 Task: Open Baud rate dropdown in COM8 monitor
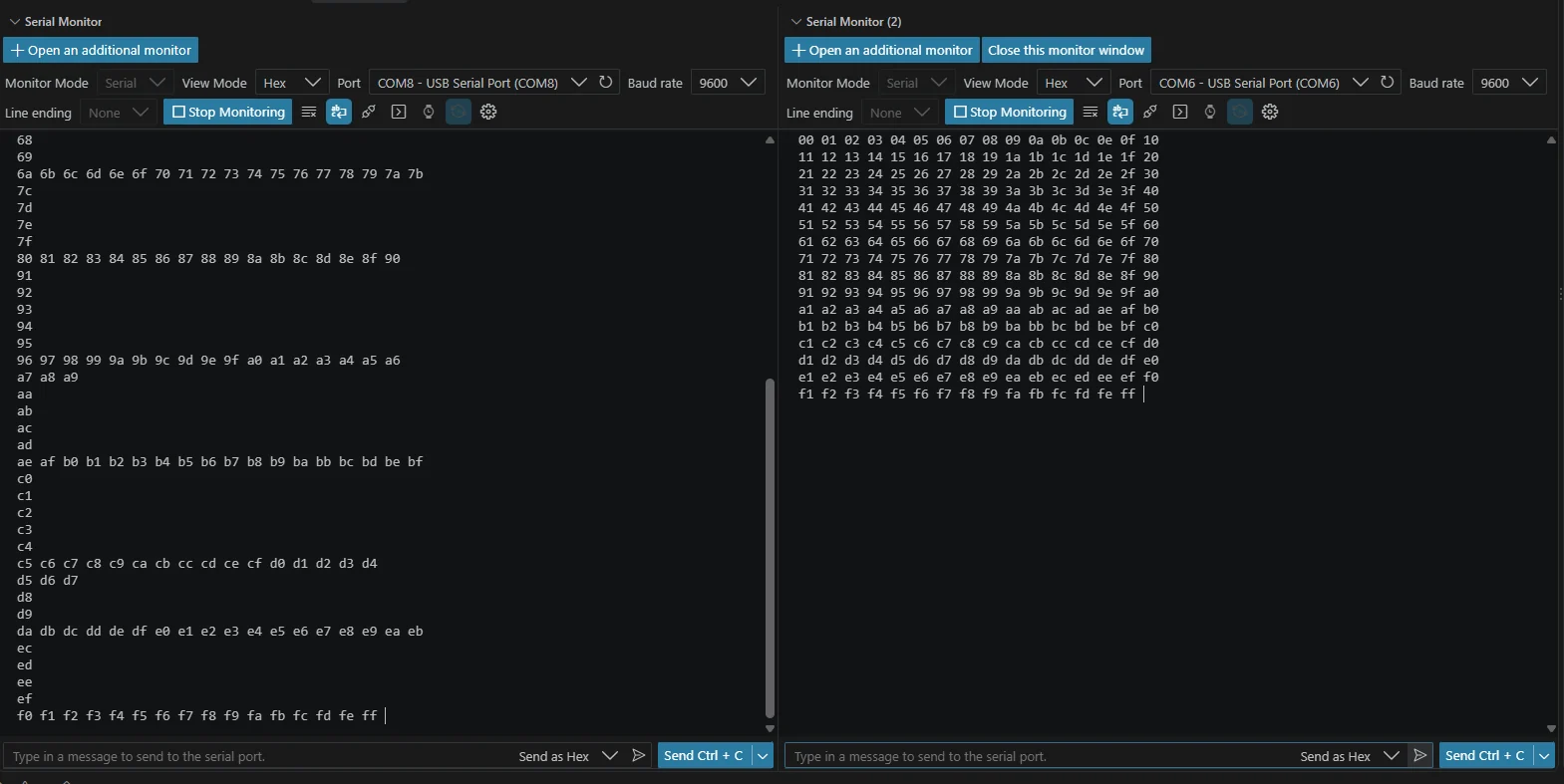click(x=728, y=83)
